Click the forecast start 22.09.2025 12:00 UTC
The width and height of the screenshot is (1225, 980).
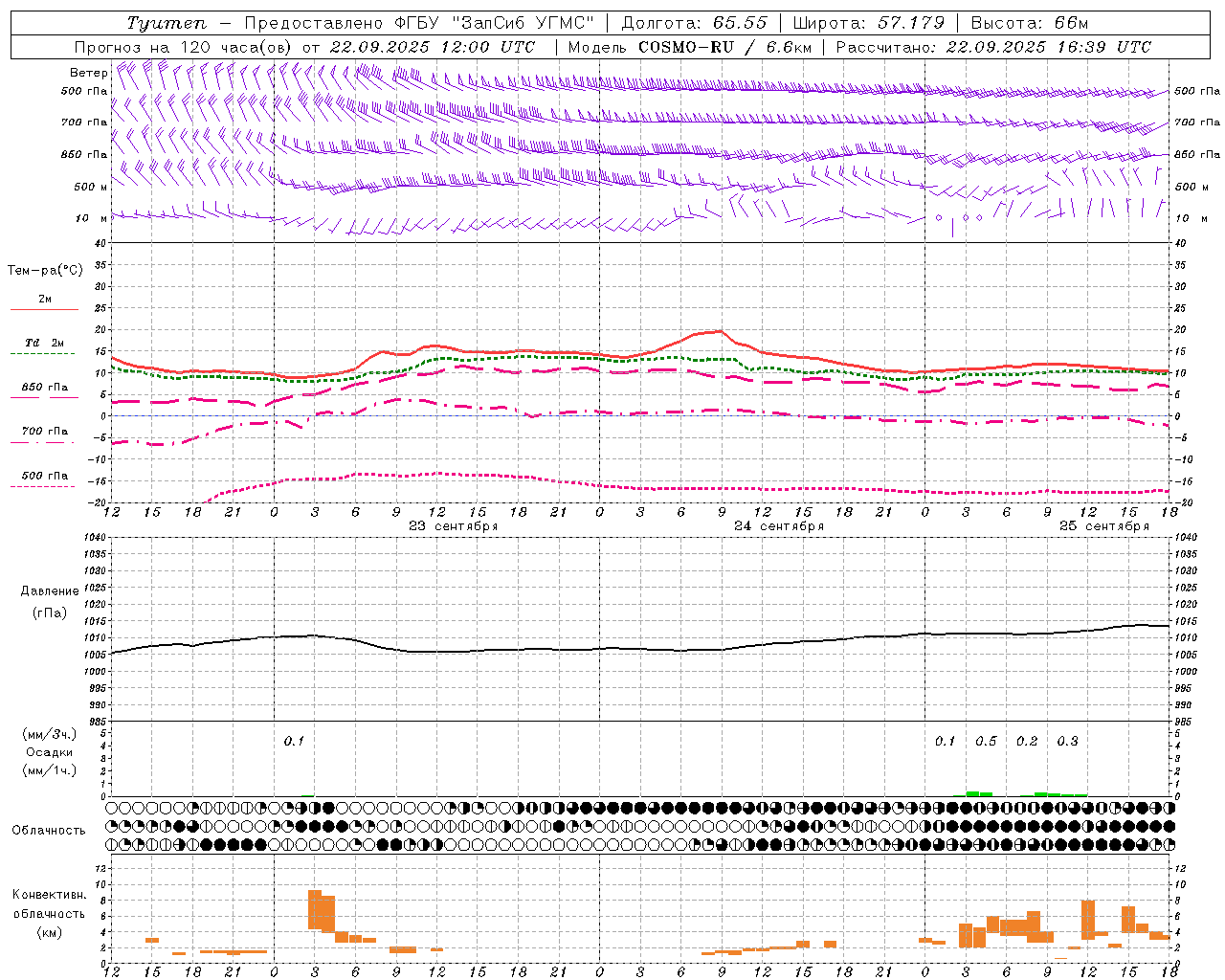(433, 47)
